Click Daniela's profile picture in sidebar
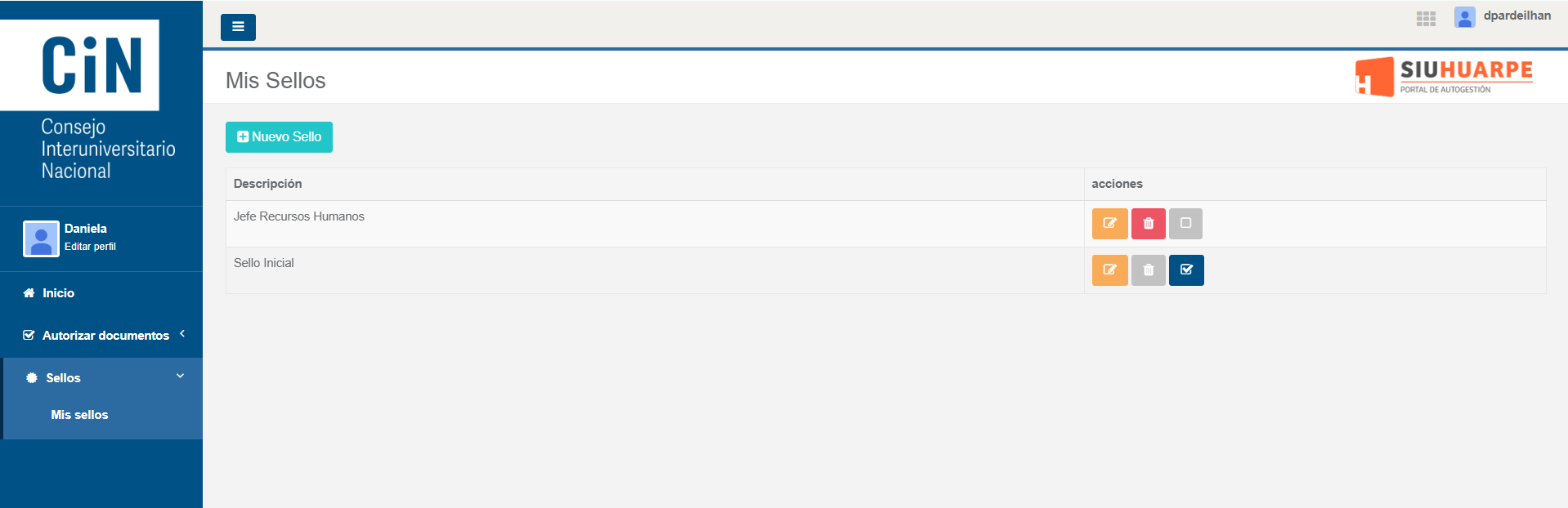 coord(41,238)
